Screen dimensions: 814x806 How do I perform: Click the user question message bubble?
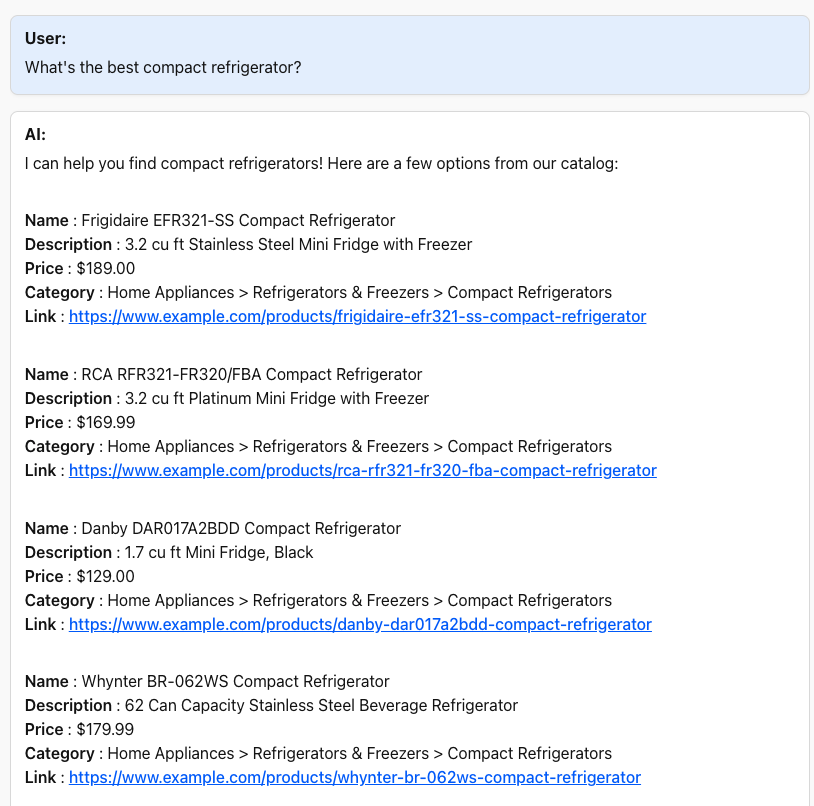[x=407, y=55]
